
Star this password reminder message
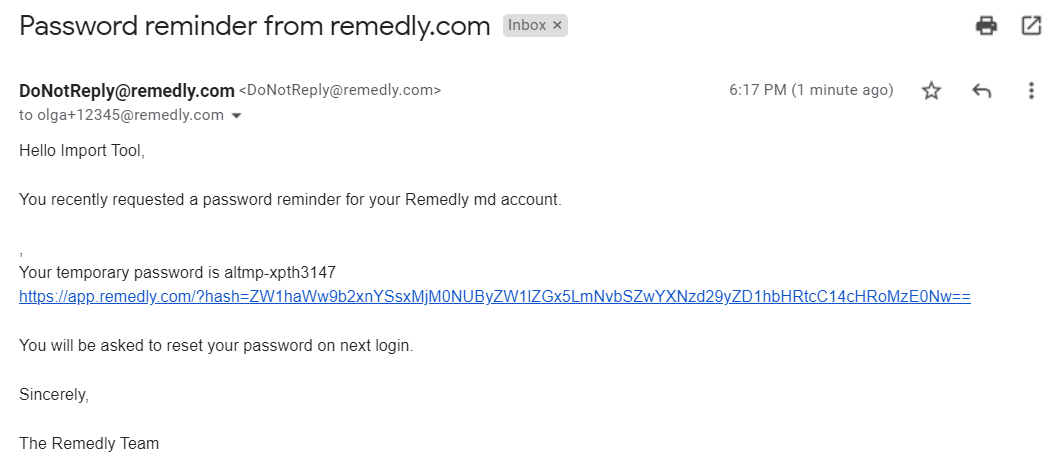(931, 91)
